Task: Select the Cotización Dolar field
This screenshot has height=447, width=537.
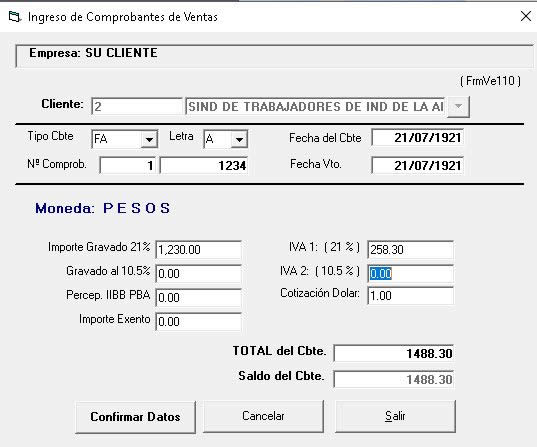Action: pyautogui.click(x=410, y=296)
